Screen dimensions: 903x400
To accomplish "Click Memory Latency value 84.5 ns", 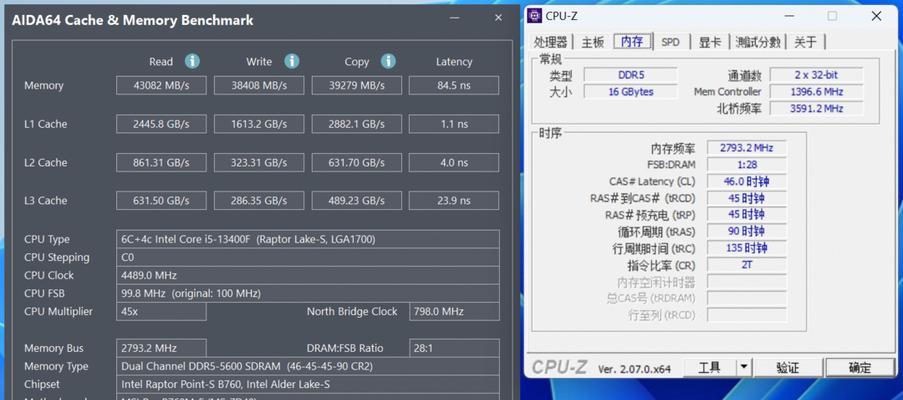I will pyautogui.click(x=454, y=85).
